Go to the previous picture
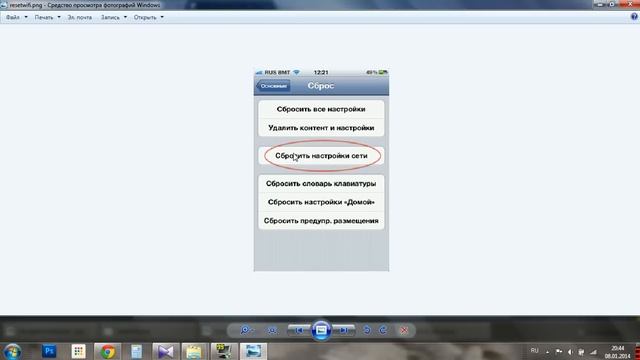Screen dimensions: 640x360 [x=299, y=330]
